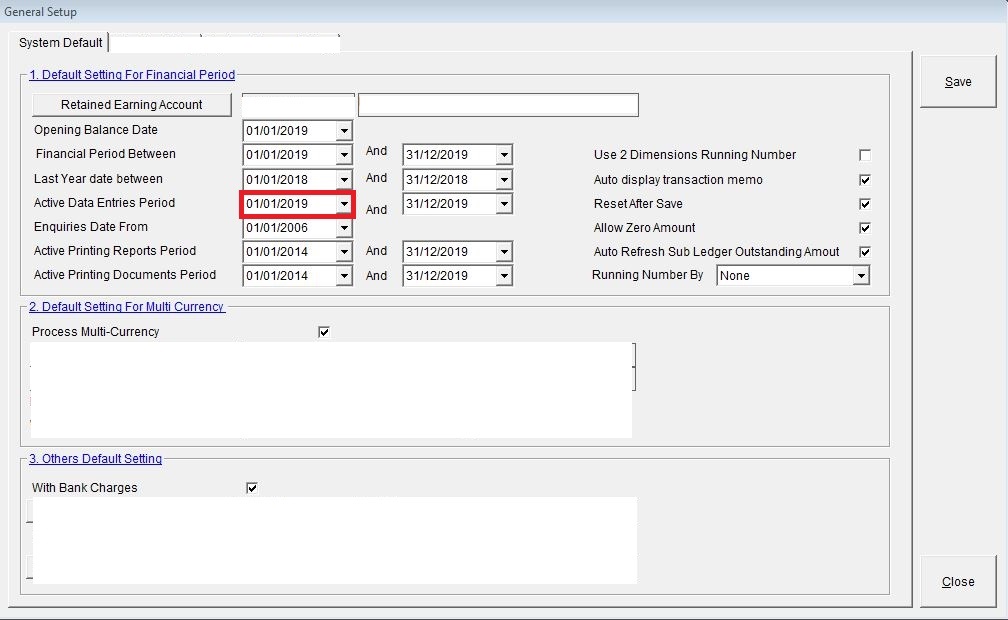
Task: Click the Close button
Action: tap(957, 581)
